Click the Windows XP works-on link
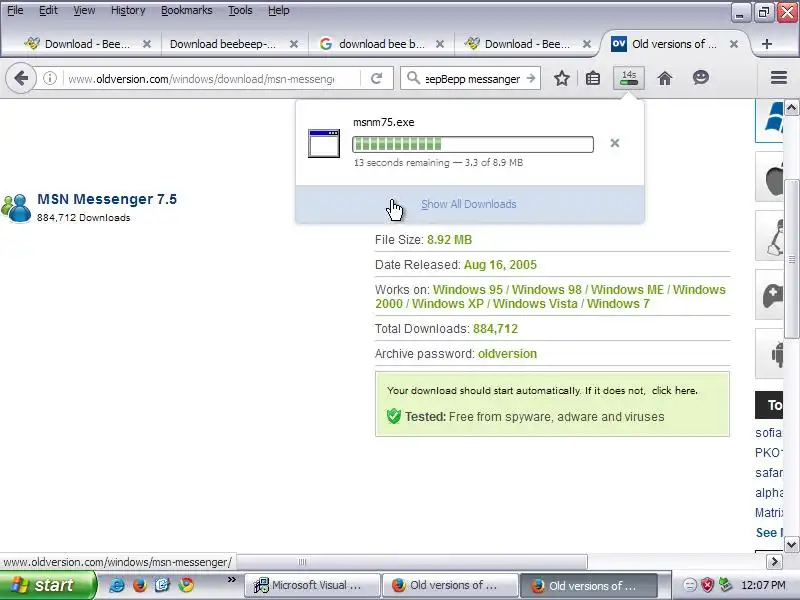 pyautogui.click(x=447, y=304)
